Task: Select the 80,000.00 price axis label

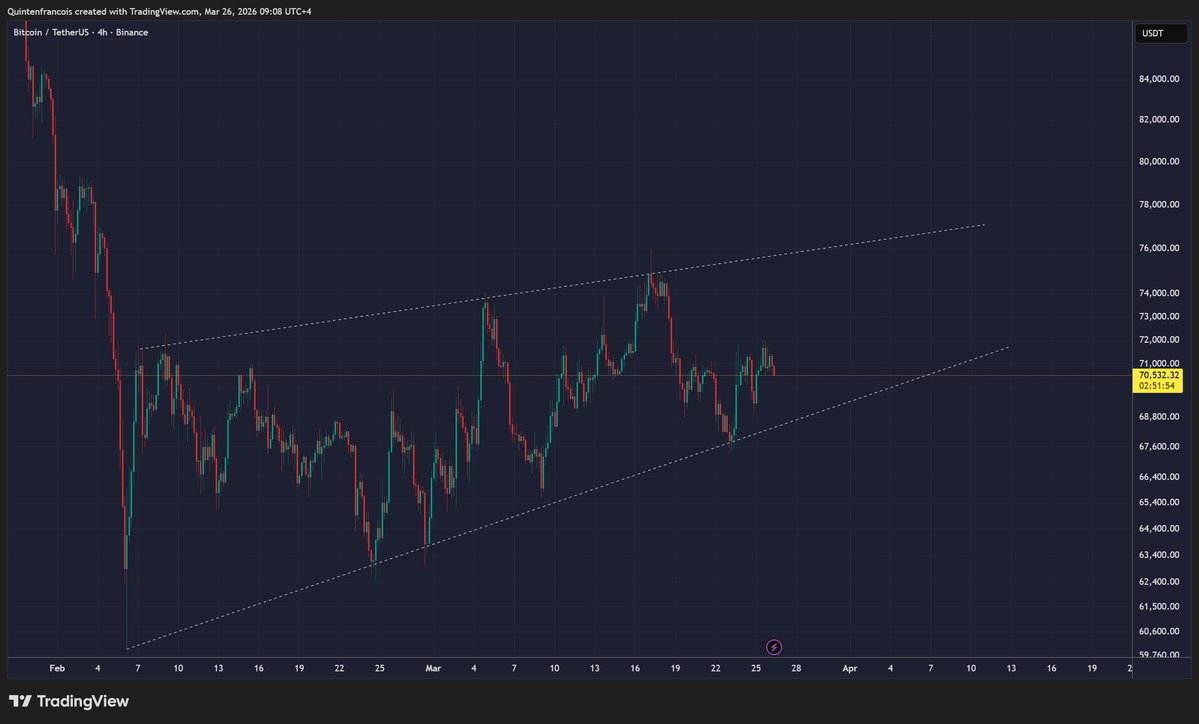Action: [1158, 161]
